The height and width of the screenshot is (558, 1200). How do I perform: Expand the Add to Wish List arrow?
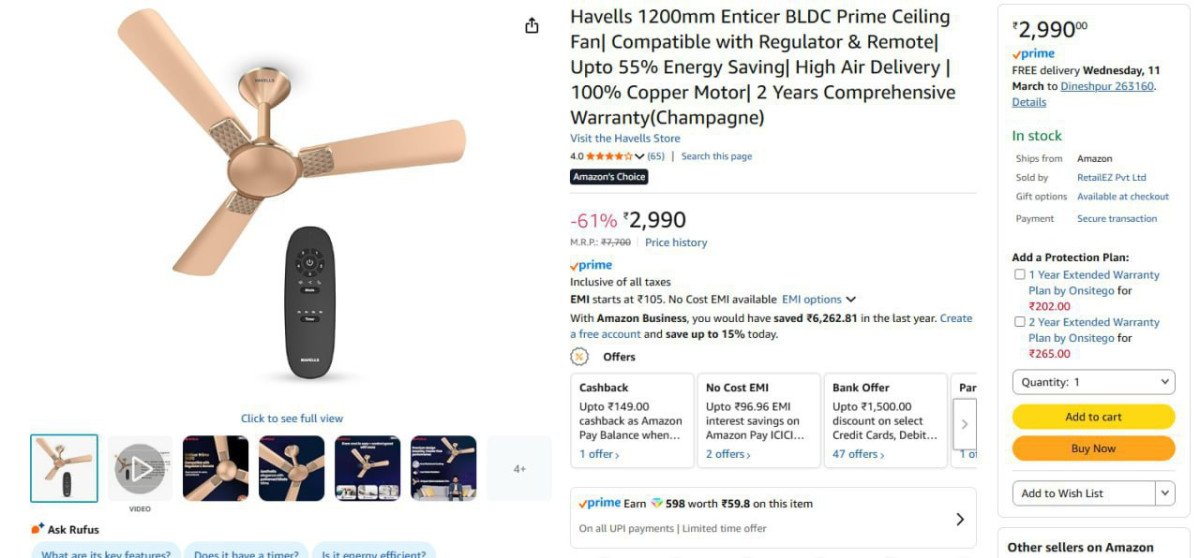(1165, 493)
